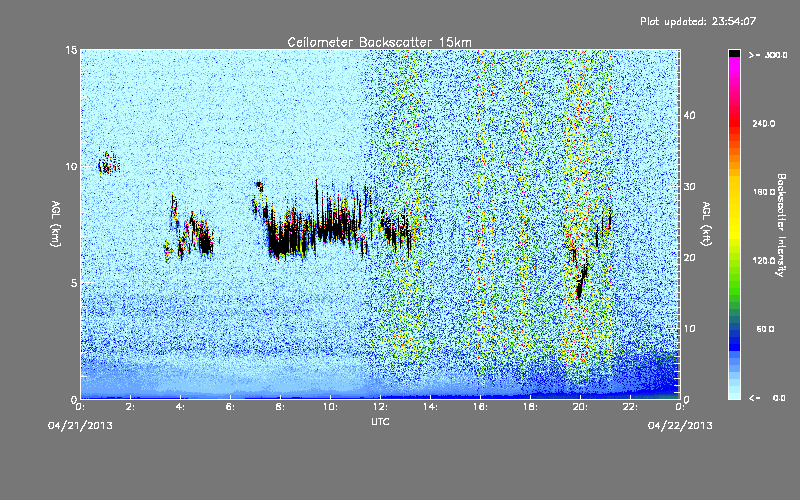Click the end date '04/22/2013'
Image resolution: width=800 pixels, height=500 pixels.
(680, 426)
